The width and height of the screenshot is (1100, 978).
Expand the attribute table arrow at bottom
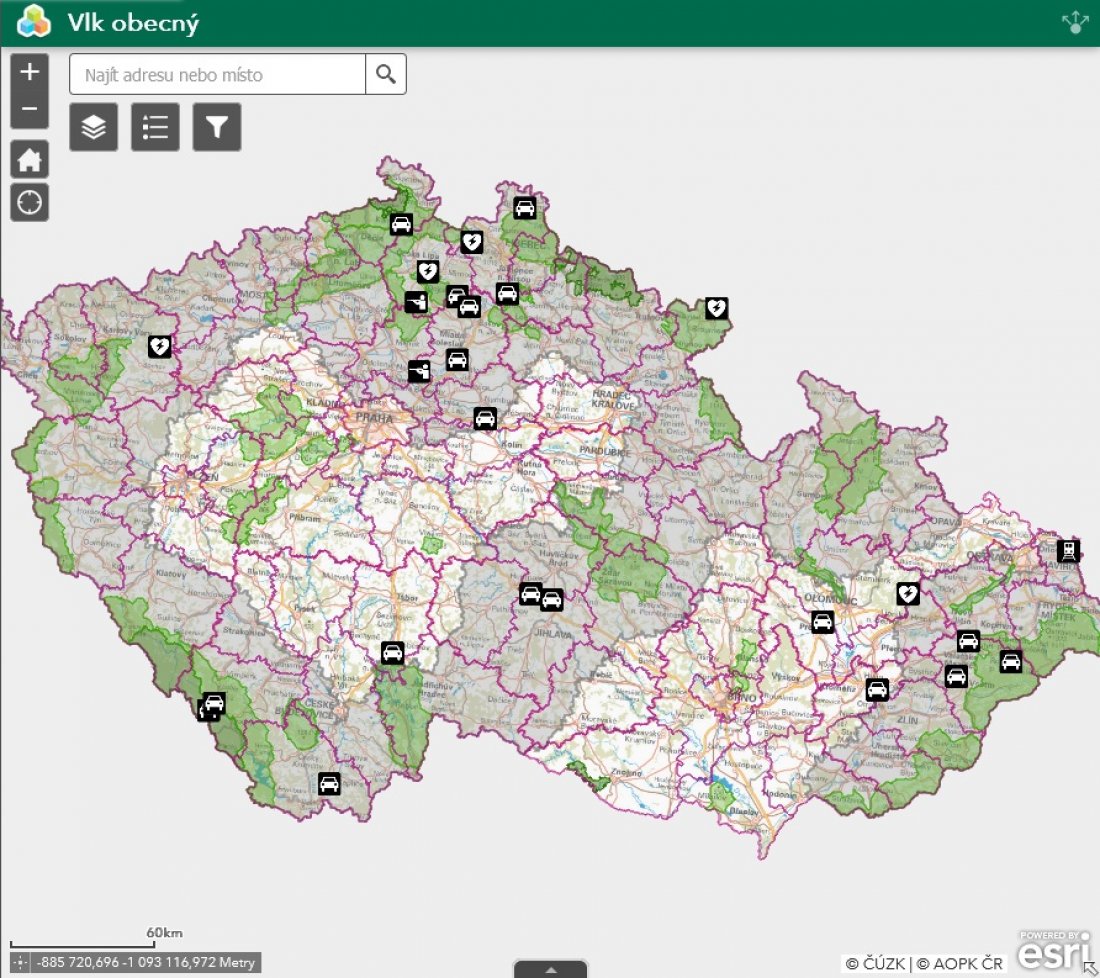550,969
